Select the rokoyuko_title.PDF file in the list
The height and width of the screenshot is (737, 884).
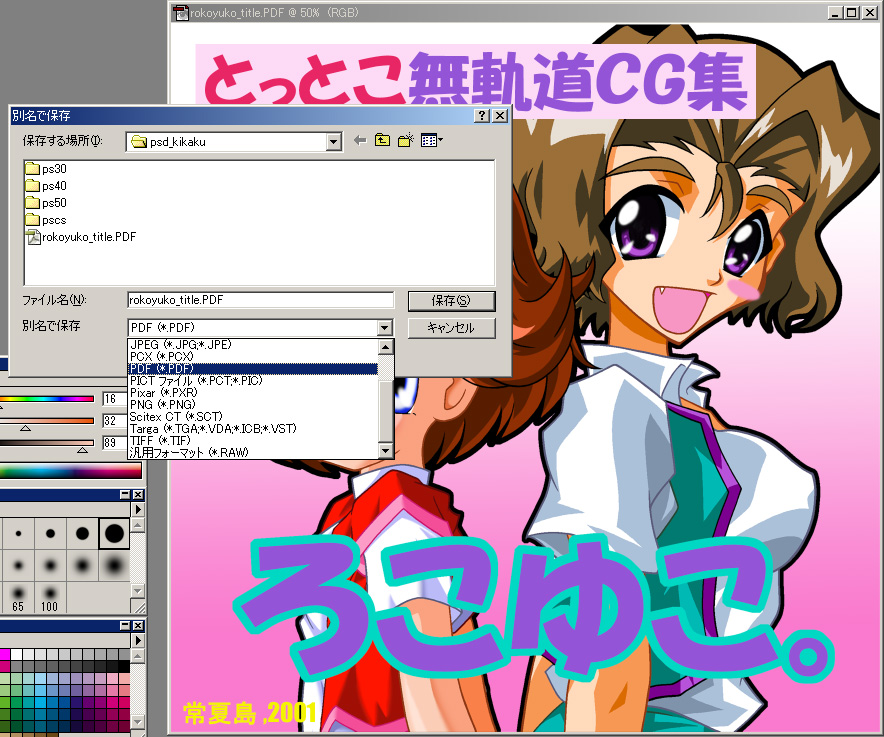point(81,237)
